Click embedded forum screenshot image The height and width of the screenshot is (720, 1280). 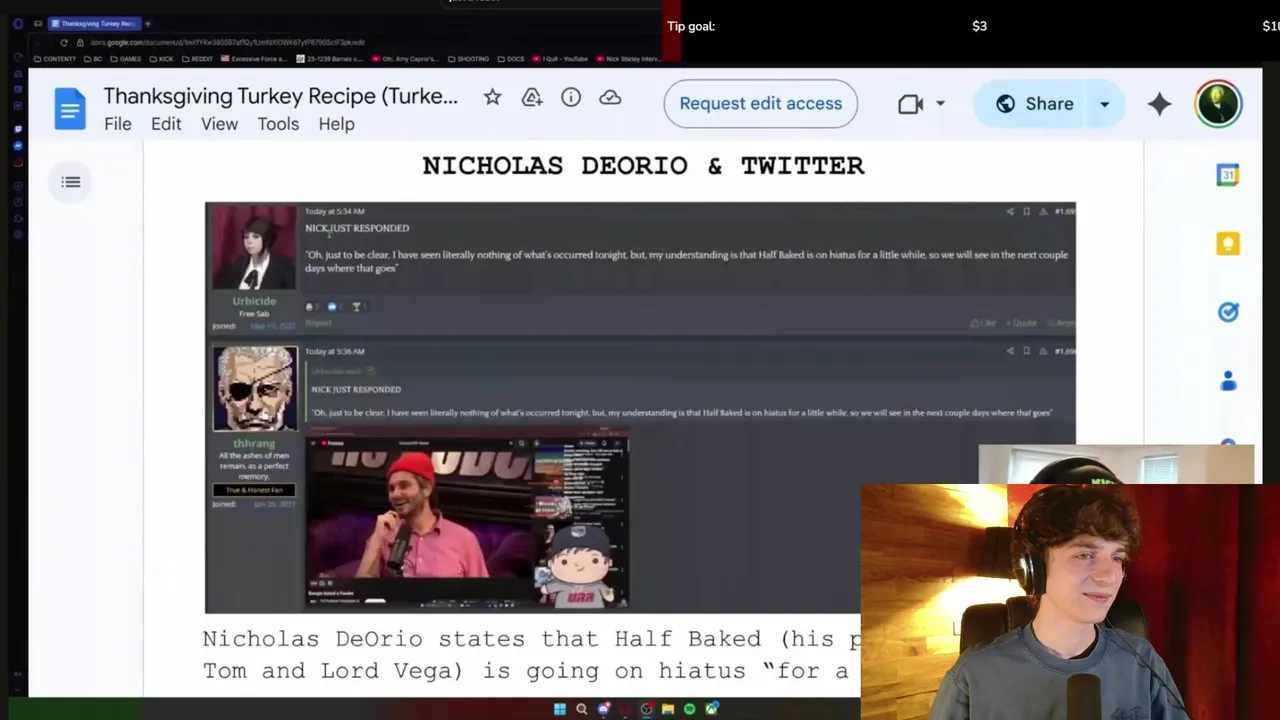640,407
